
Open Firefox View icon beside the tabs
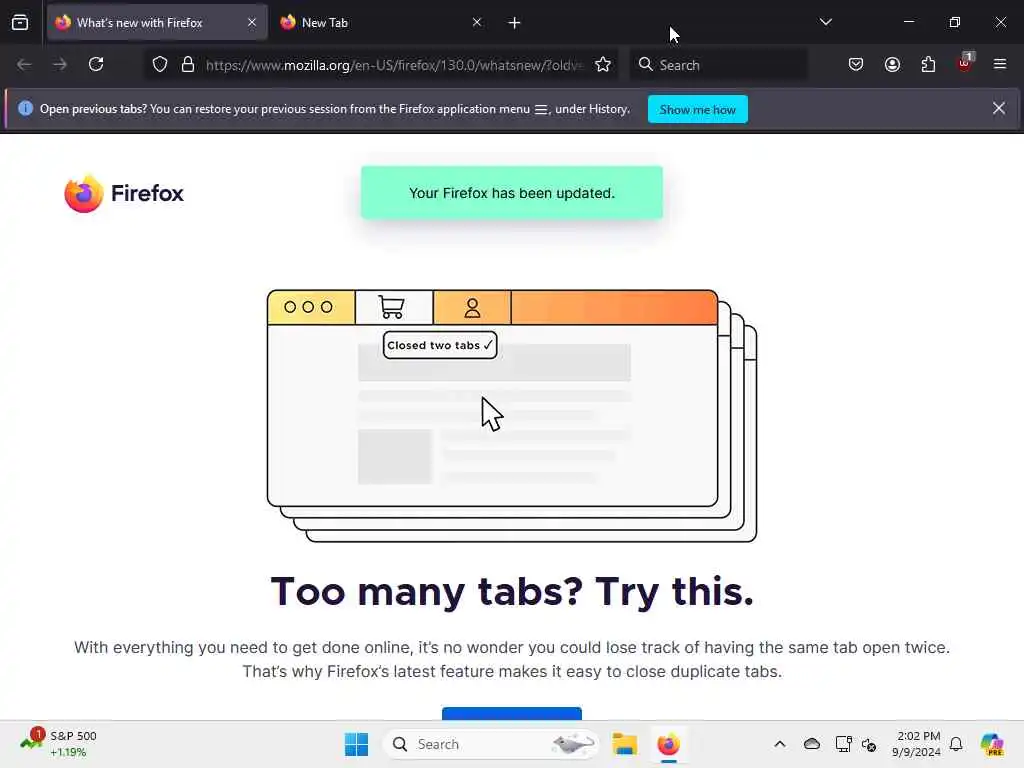pos(20,23)
